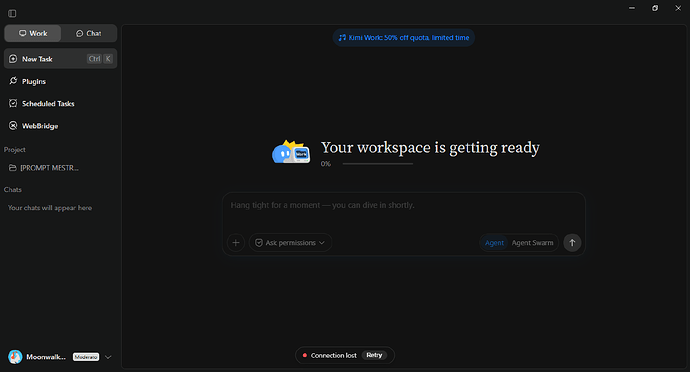Screen dimensions: 690x372
Task: Close the application window
Action: pyautogui.click(x=678, y=8)
